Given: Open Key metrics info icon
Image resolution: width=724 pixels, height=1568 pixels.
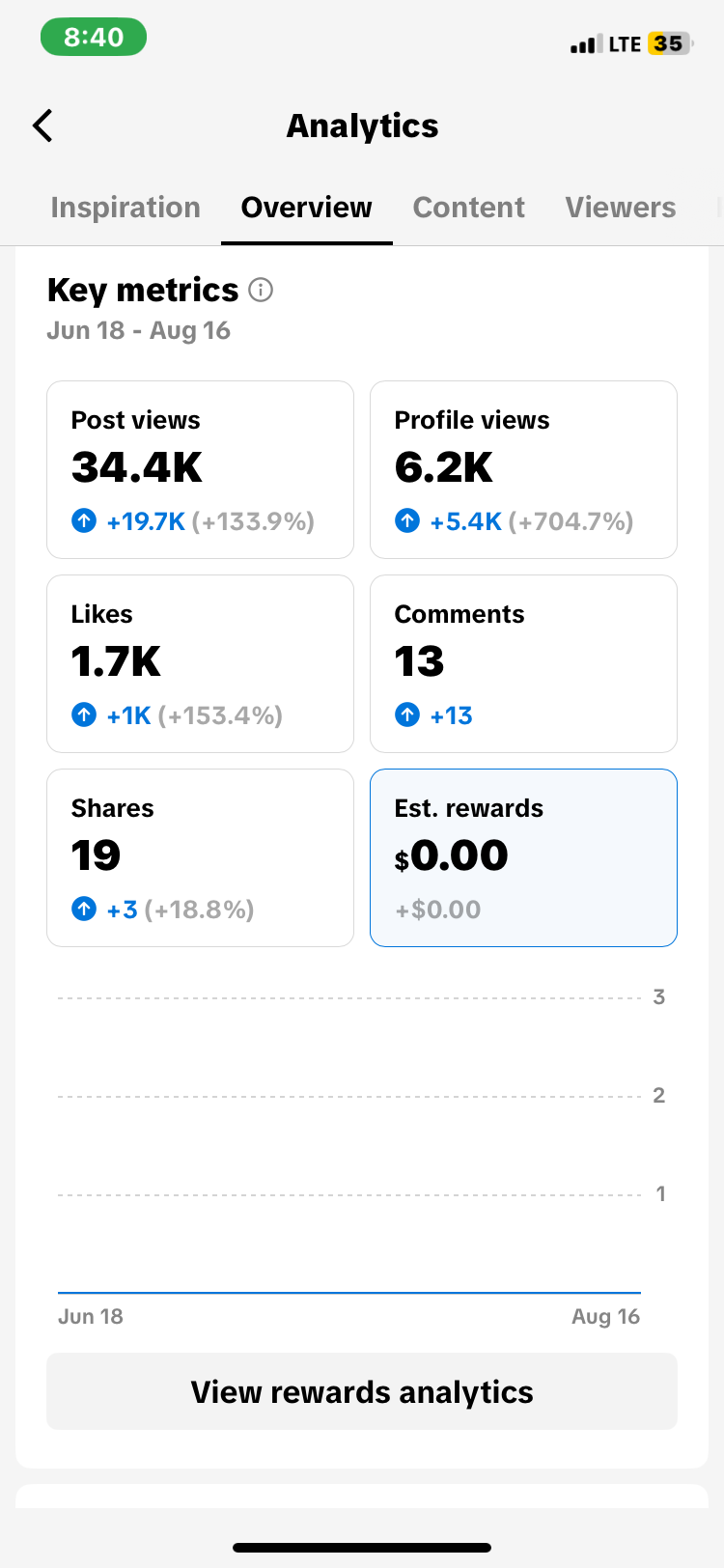Looking at the screenshot, I should pyautogui.click(x=261, y=290).
